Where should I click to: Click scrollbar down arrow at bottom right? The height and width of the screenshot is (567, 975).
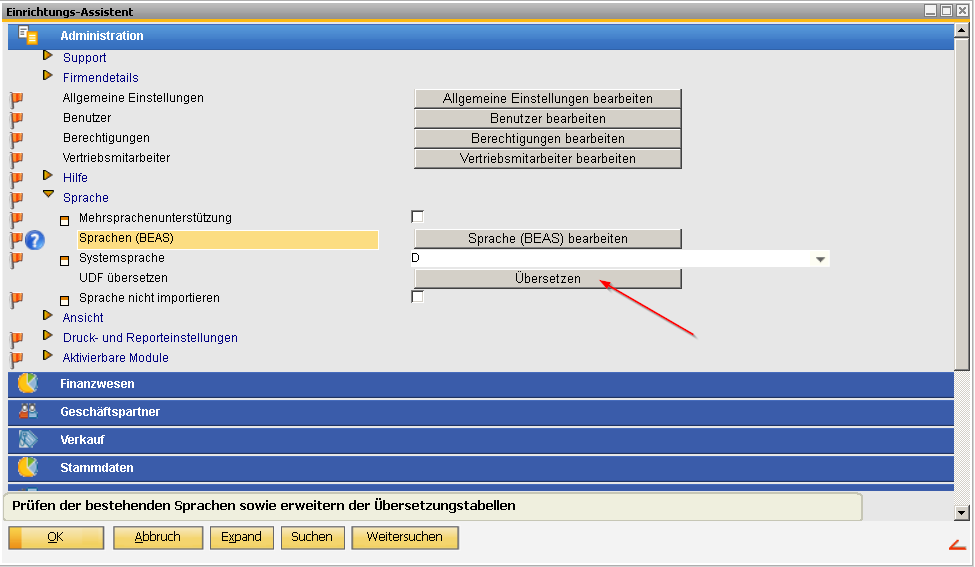click(x=962, y=513)
